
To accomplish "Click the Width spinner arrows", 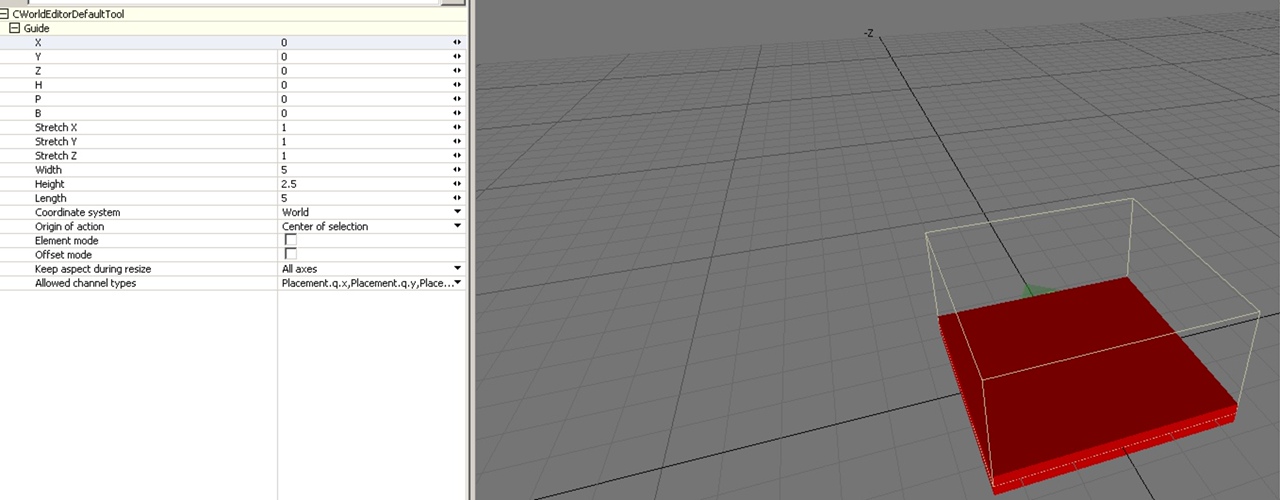I will [457, 170].
